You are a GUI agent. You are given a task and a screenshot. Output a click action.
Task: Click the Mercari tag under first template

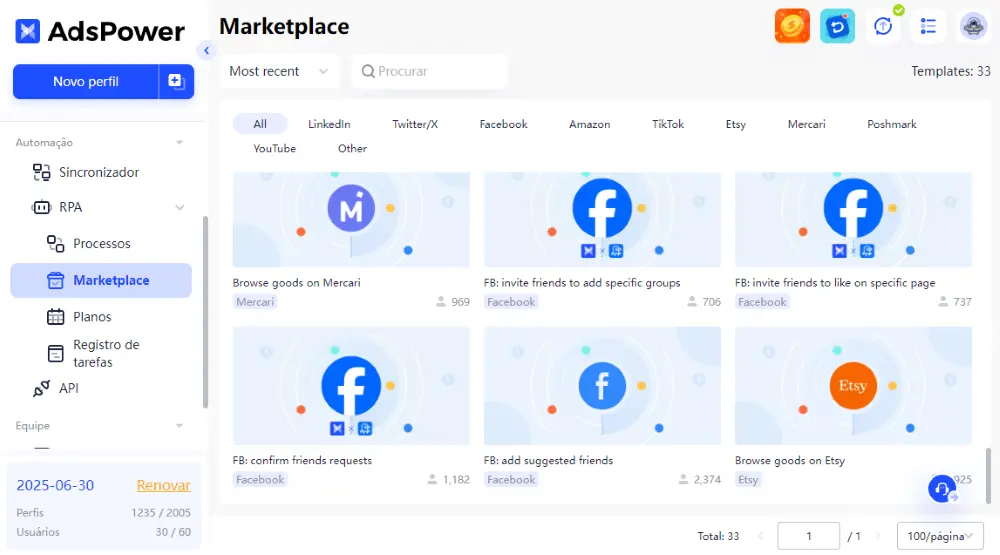[x=255, y=302]
